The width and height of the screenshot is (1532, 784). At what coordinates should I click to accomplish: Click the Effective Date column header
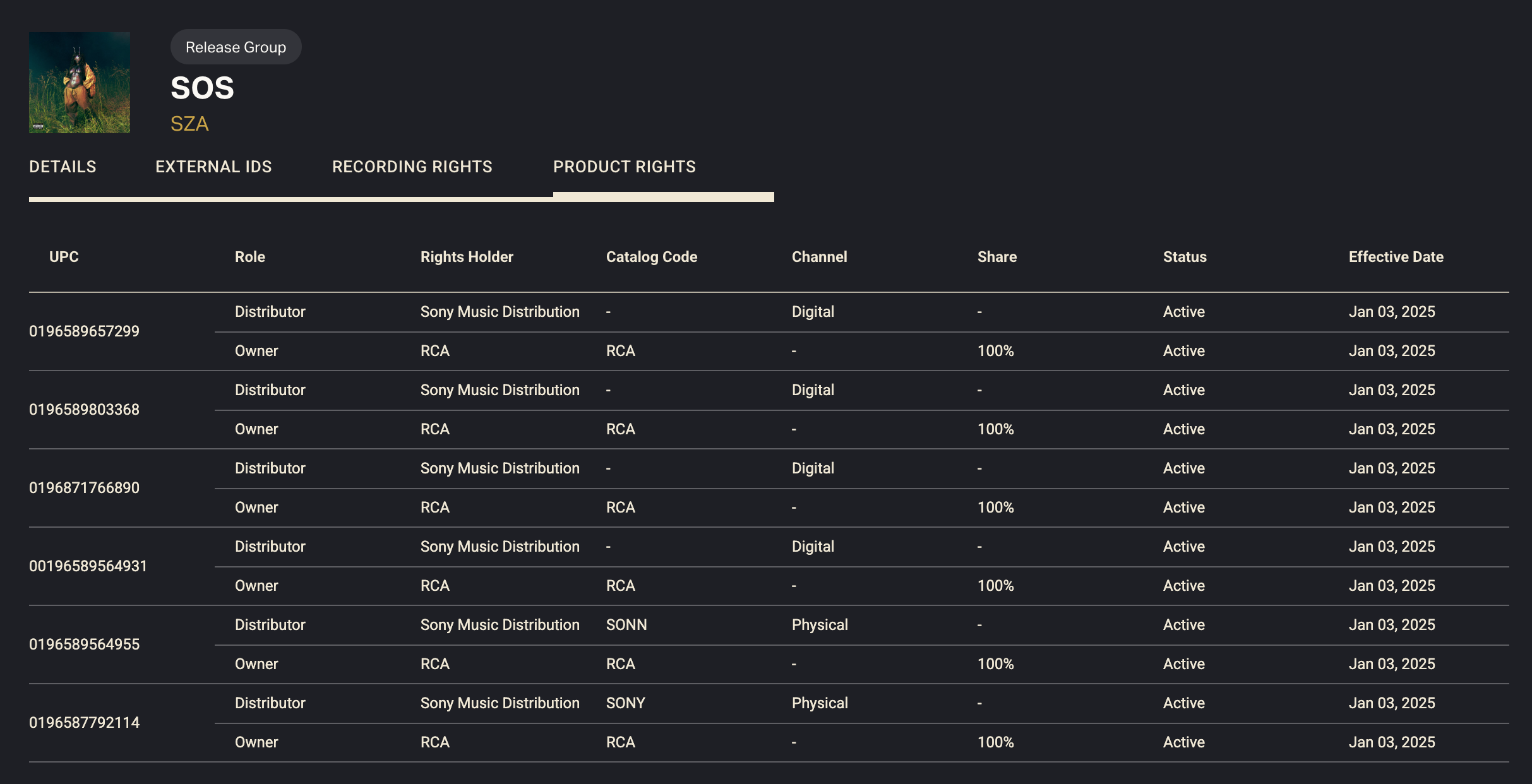pos(1396,257)
